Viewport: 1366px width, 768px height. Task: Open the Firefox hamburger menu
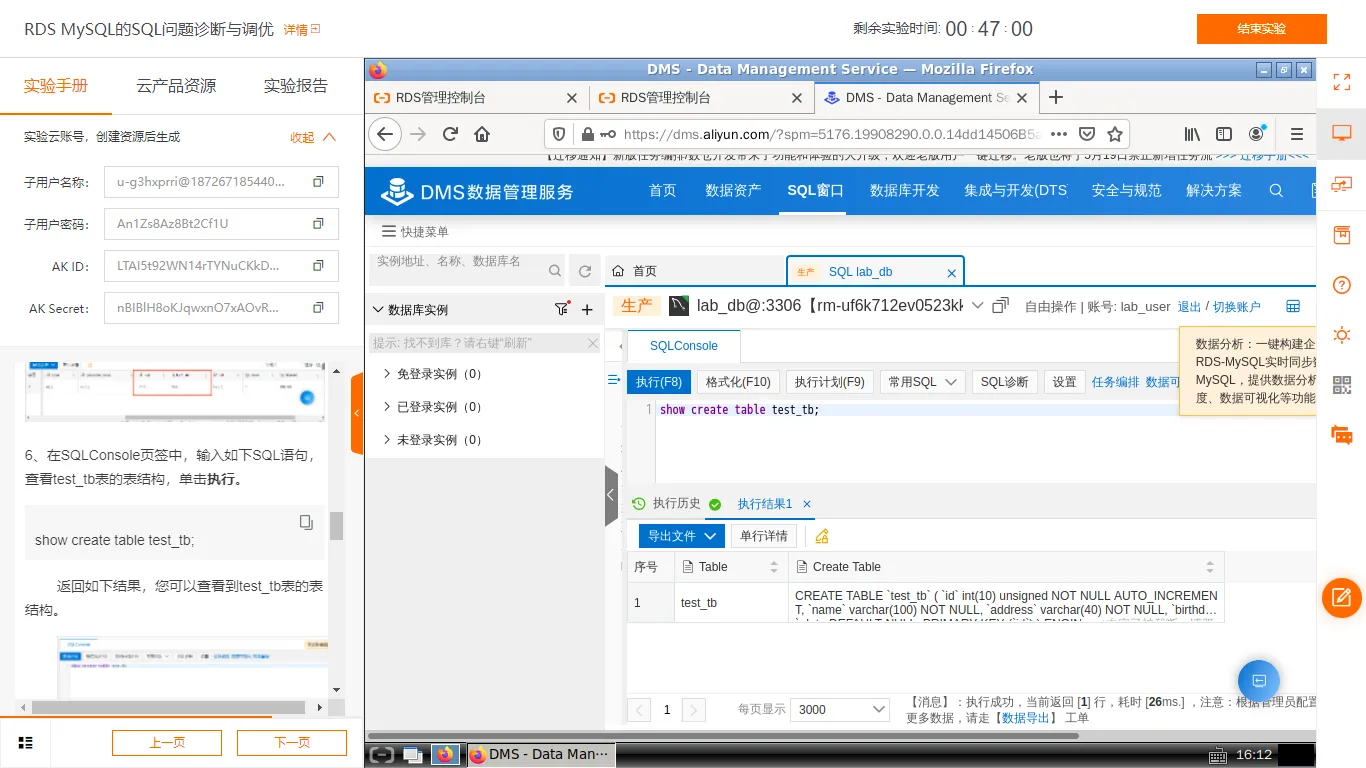click(x=1297, y=134)
